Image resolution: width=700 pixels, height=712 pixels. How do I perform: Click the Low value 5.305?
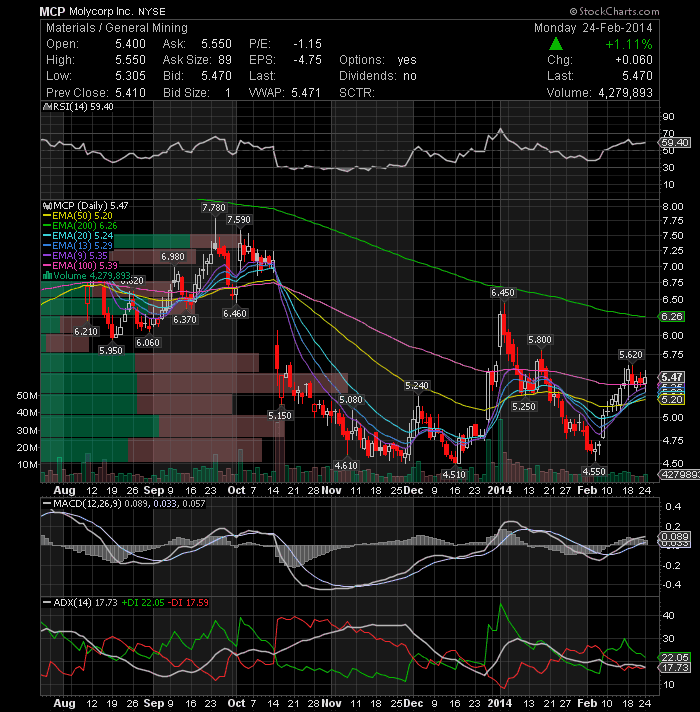[130, 76]
